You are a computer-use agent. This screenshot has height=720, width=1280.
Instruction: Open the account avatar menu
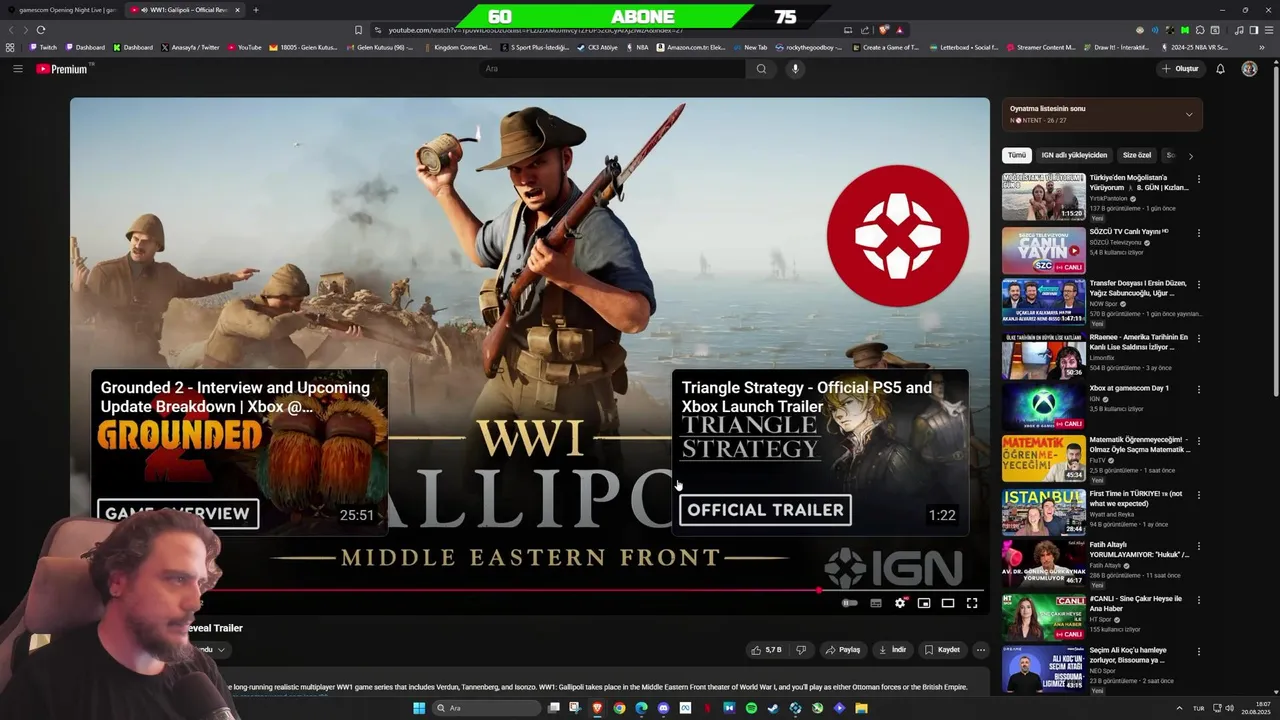pos(1249,69)
